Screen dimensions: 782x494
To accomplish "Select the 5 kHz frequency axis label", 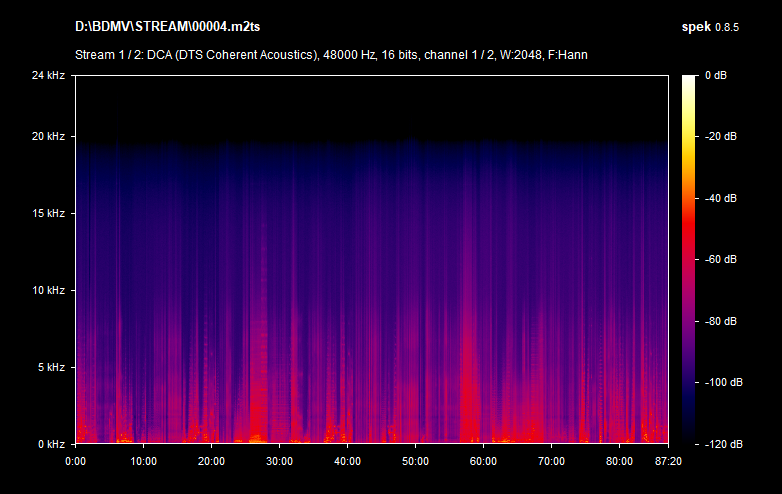I will 52,367.
